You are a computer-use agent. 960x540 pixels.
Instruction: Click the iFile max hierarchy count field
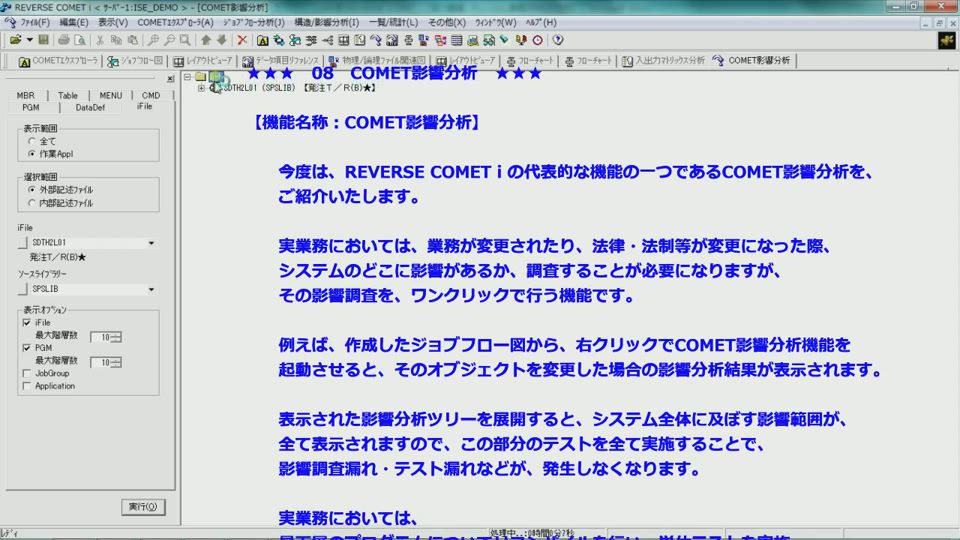coord(101,336)
